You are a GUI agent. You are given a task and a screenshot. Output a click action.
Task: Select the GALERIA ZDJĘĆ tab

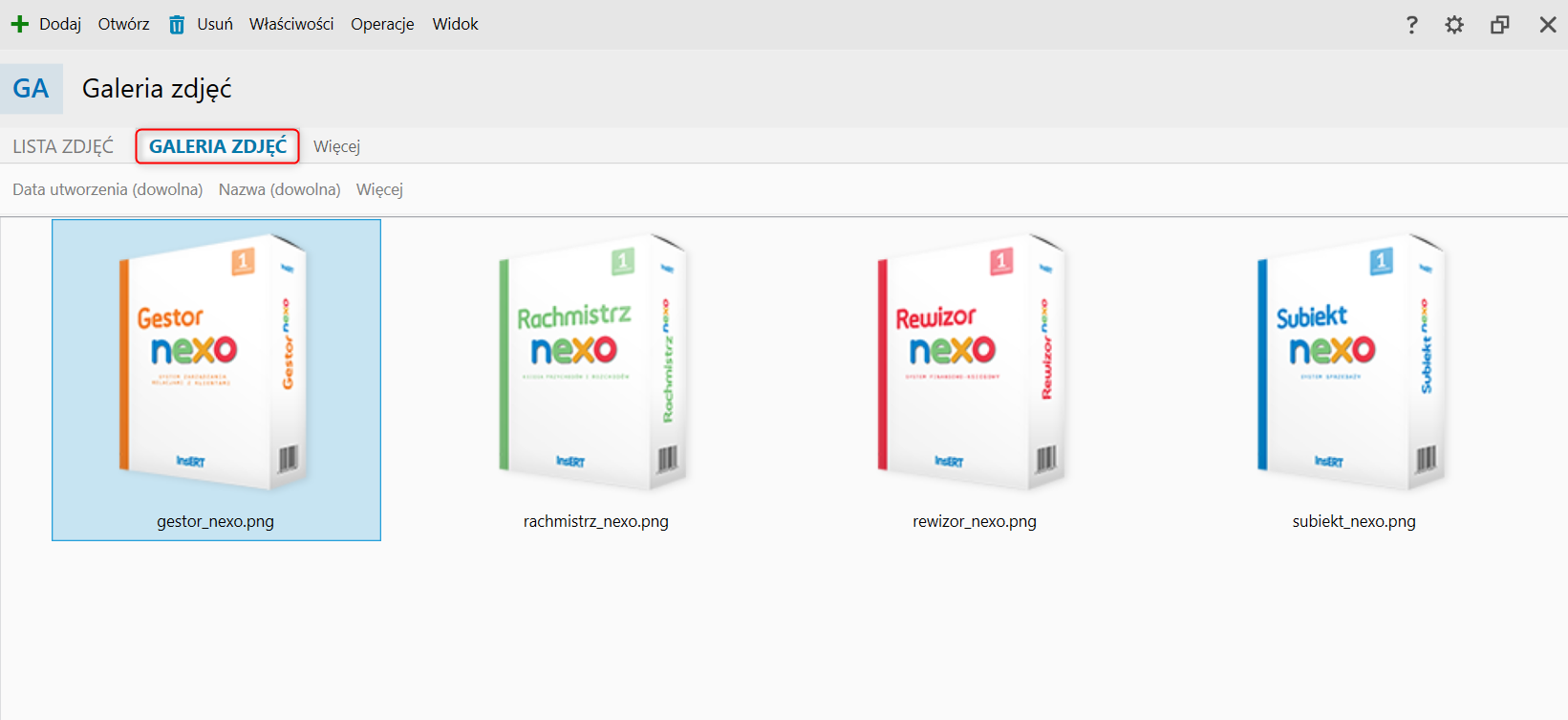pos(218,146)
